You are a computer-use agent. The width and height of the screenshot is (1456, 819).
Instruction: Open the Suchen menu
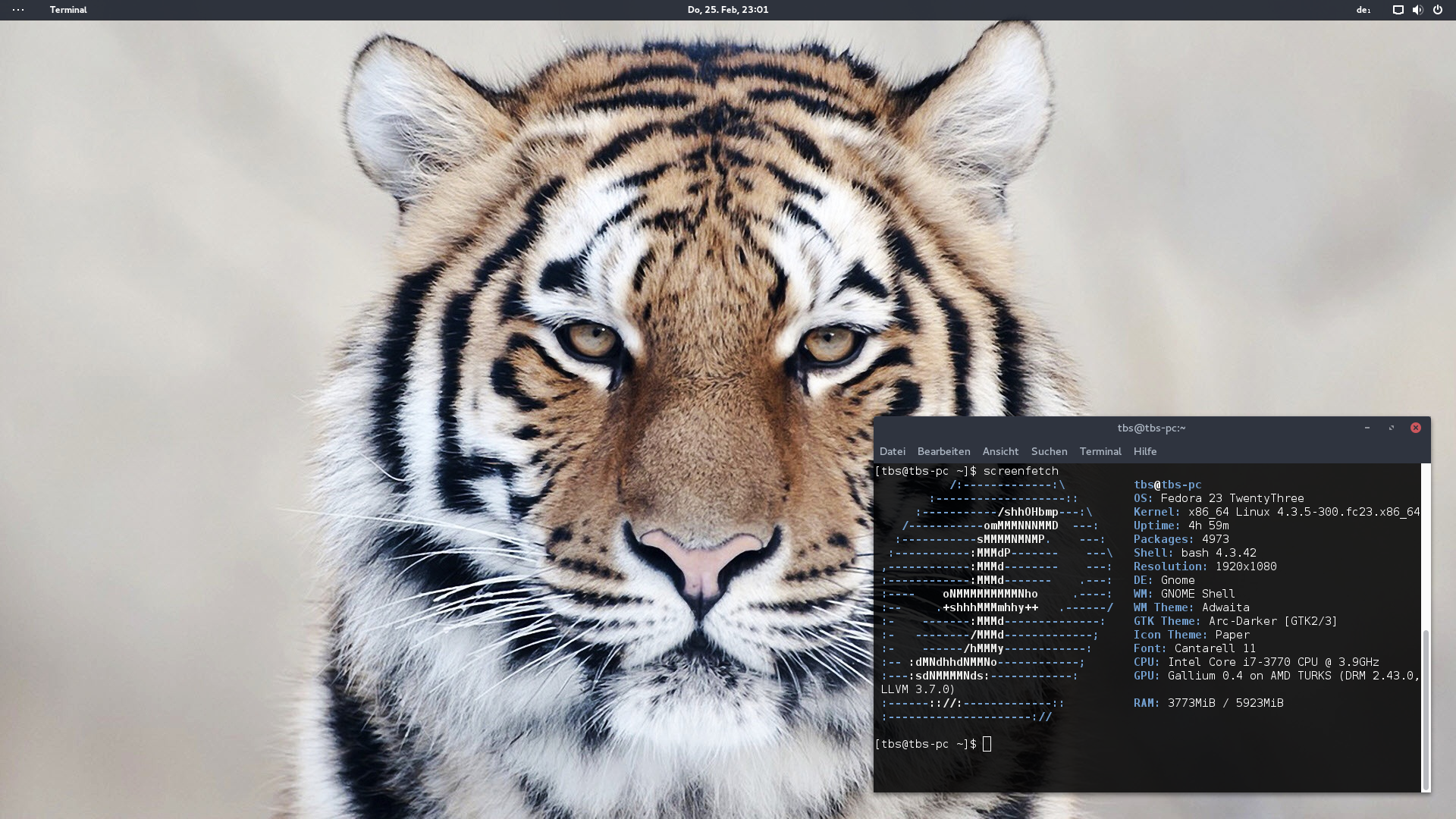1049,451
